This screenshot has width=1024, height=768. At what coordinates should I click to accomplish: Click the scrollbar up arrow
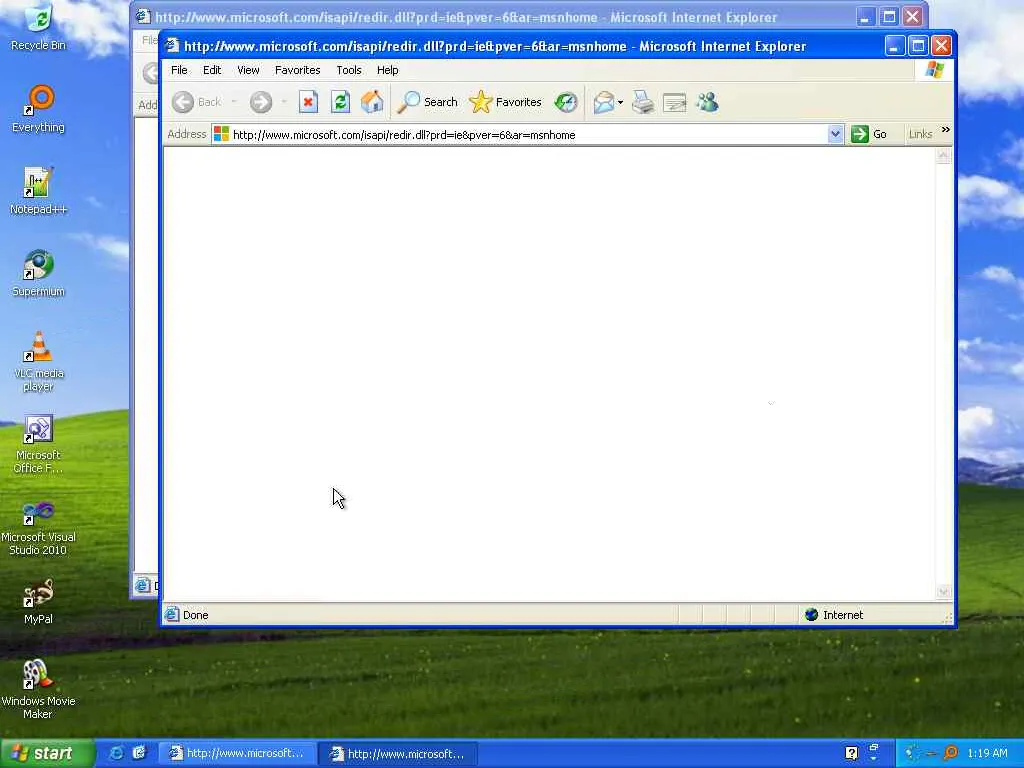pyautogui.click(x=943, y=155)
